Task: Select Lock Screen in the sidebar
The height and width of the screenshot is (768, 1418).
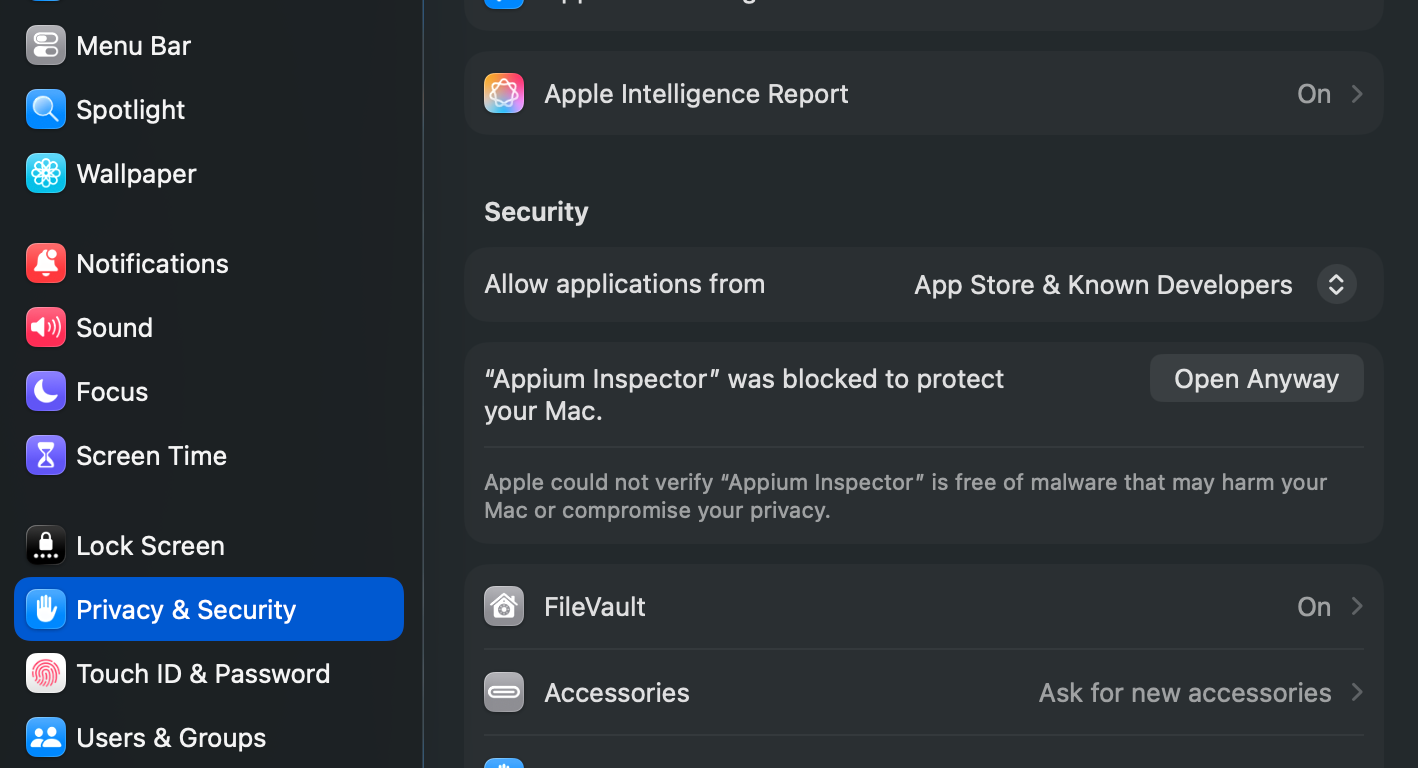Action: pyautogui.click(x=150, y=546)
